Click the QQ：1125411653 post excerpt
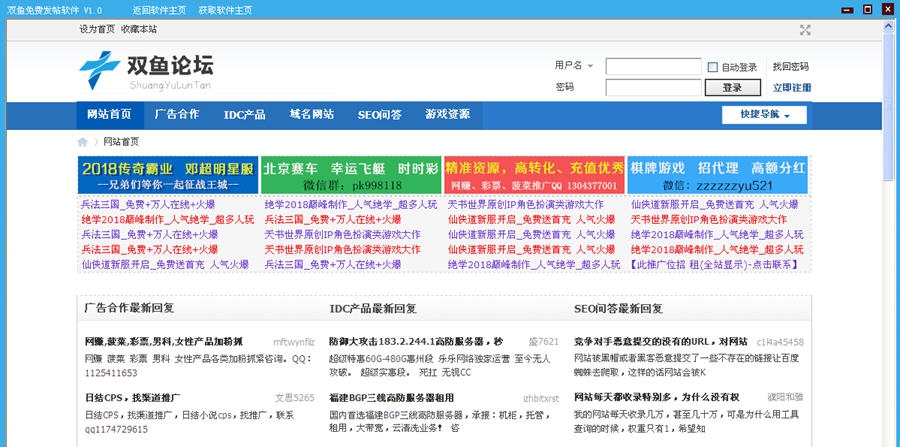The width and height of the screenshot is (900, 447). pos(199,366)
